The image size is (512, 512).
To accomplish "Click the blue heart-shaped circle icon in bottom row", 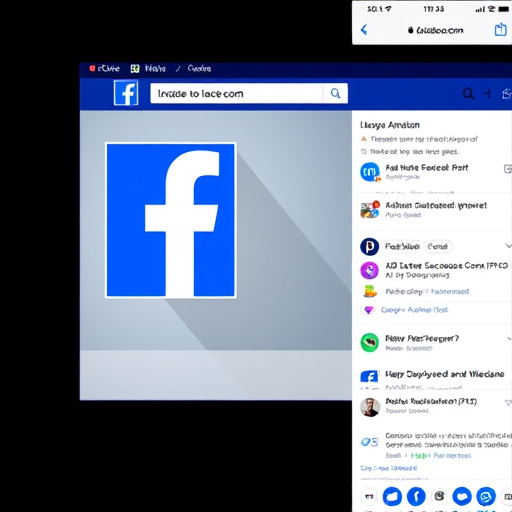I will (462, 497).
